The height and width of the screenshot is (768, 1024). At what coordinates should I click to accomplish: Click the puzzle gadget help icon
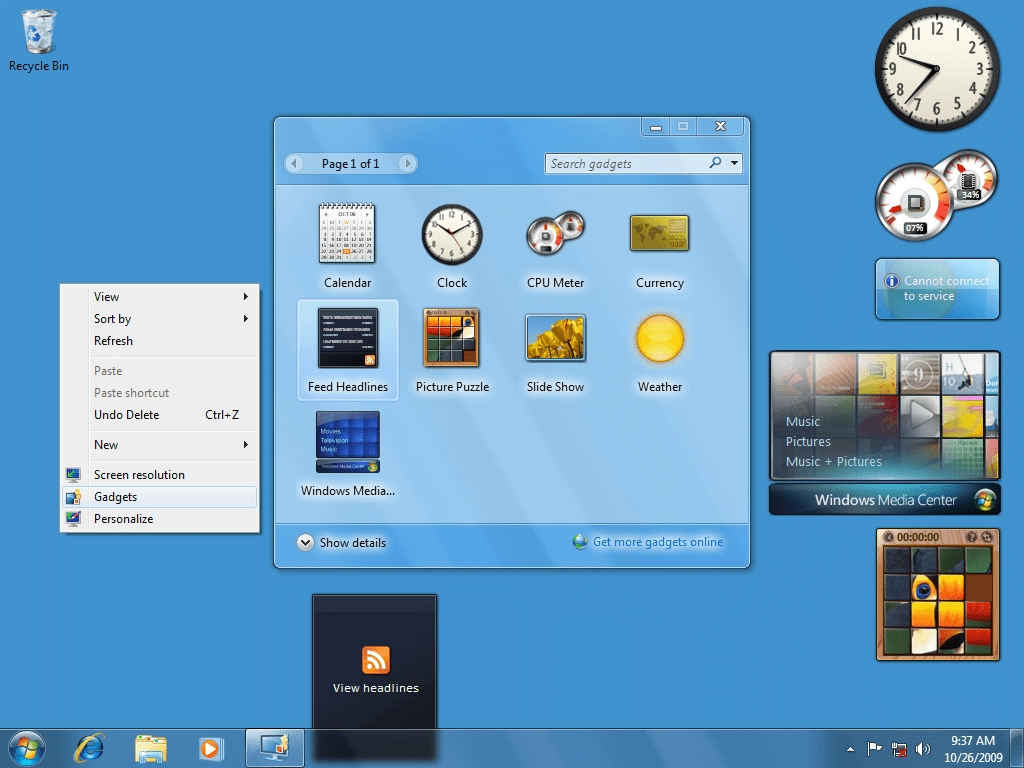(x=971, y=537)
